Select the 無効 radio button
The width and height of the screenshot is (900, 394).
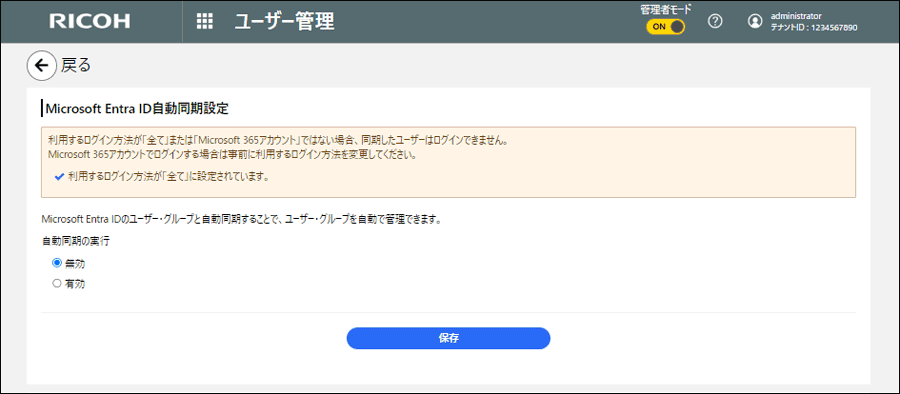tap(56, 262)
